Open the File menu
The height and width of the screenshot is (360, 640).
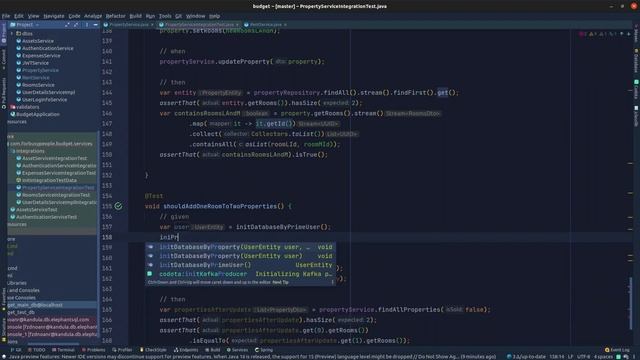[6, 16]
